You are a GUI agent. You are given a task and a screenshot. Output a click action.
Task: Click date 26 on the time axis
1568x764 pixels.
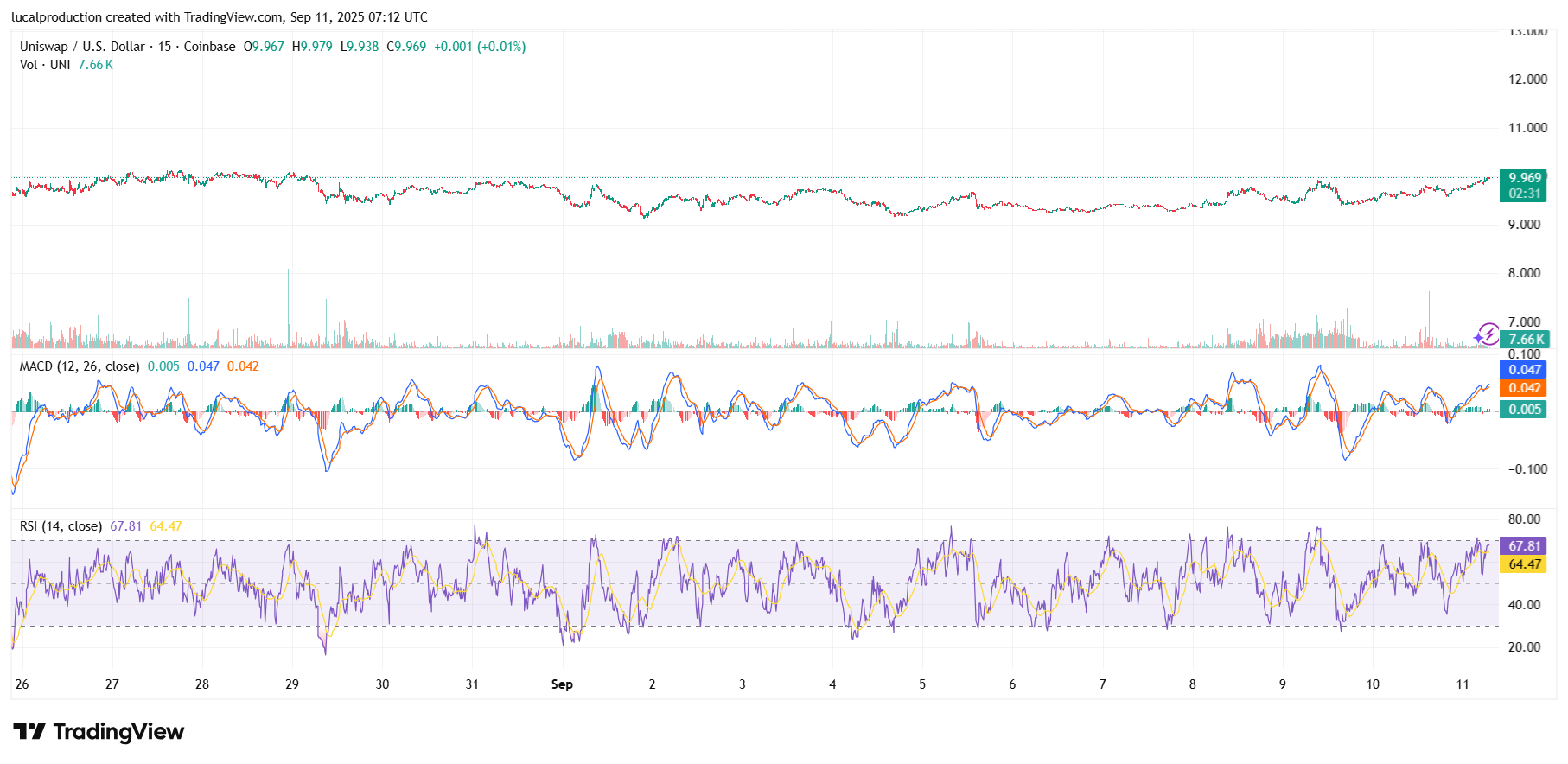(x=22, y=684)
